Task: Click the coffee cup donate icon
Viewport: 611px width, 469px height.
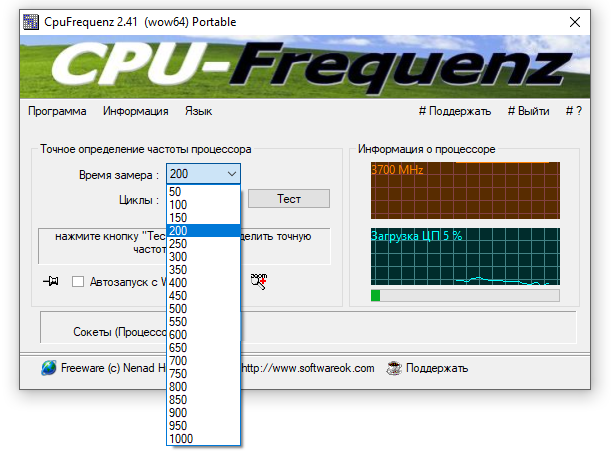Action: [394, 368]
